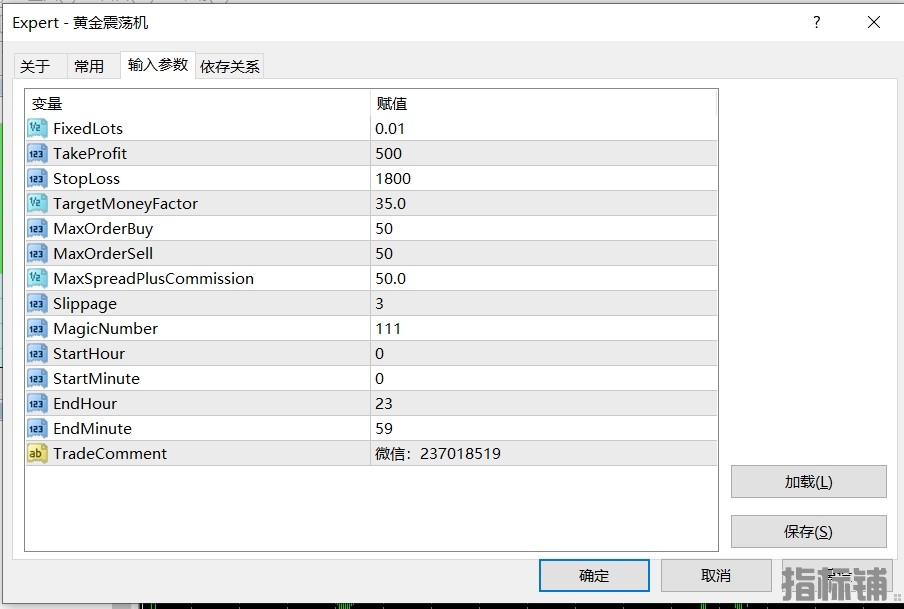This screenshot has width=904, height=609.
Task: Select the FixedLots value 0.01 cell
Action: click(543, 128)
